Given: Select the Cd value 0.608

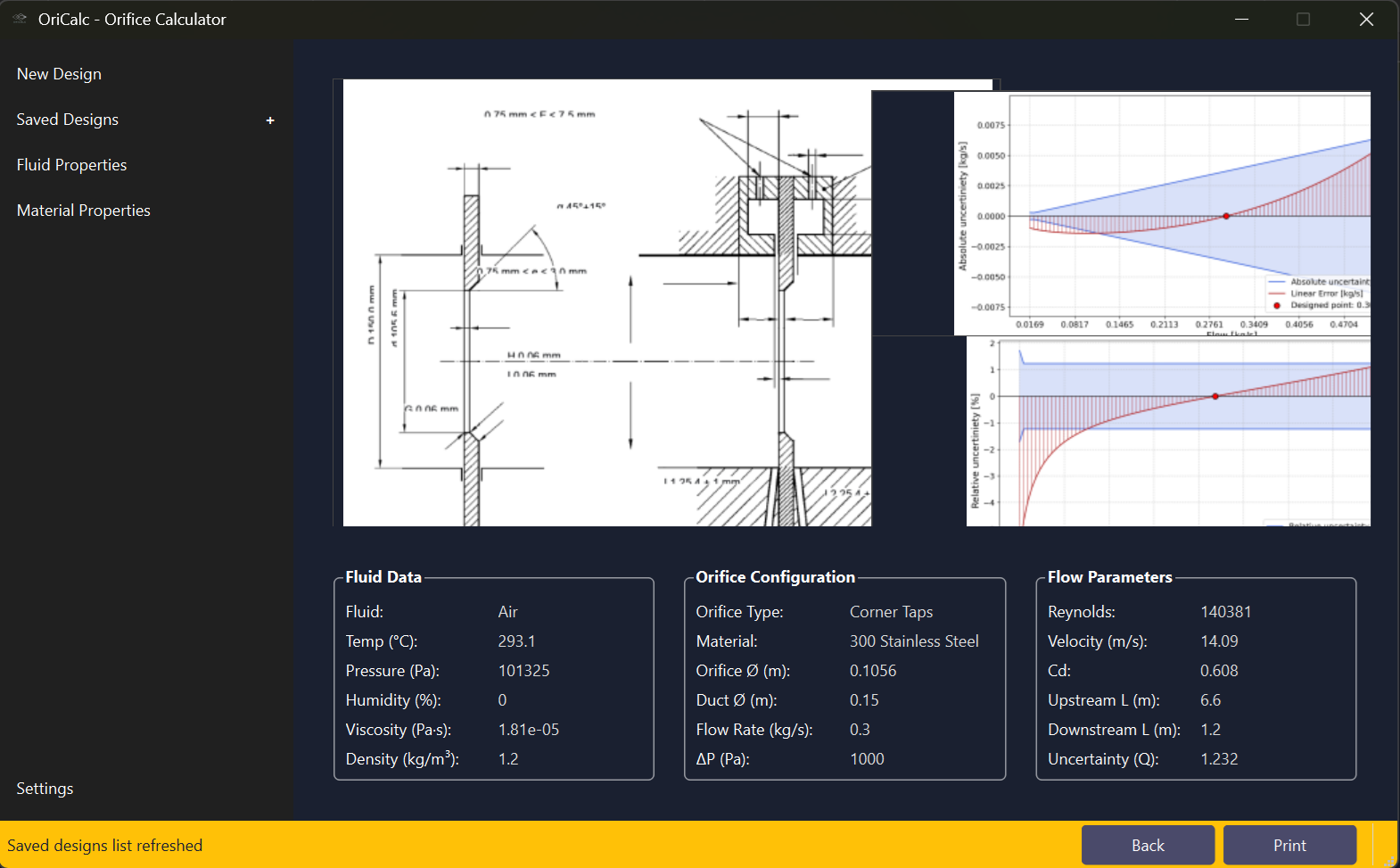Looking at the screenshot, I should pyautogui.click(x=1219, y=671).
